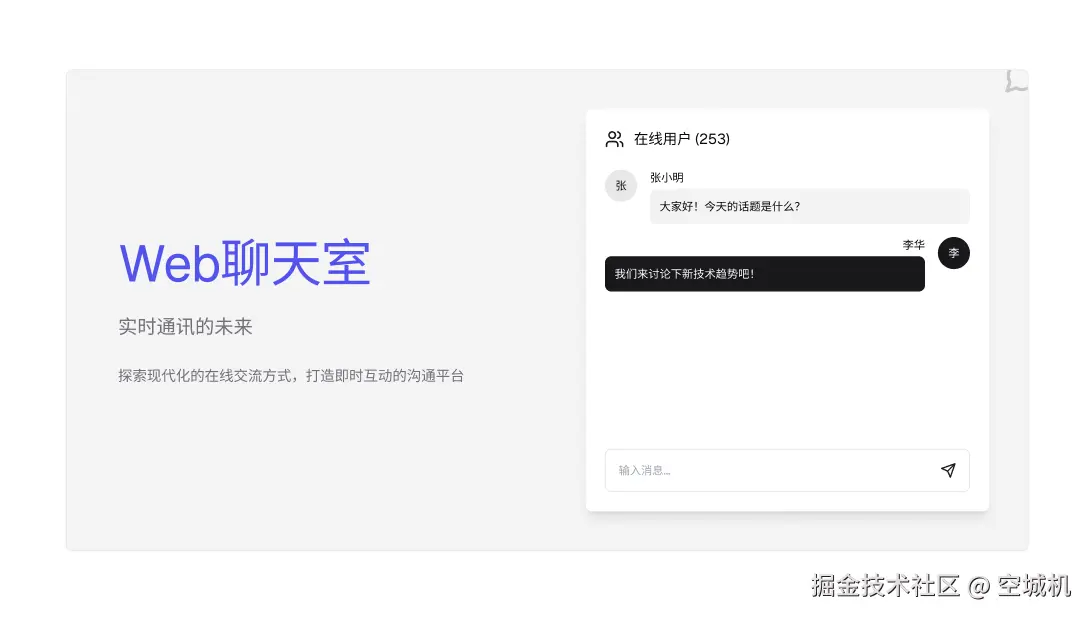The width and height of the screenshot is (1090, 618).
Task: Click the chat bubble sketch decoration
Action: pyautogui.click(x=1016, y=82)
